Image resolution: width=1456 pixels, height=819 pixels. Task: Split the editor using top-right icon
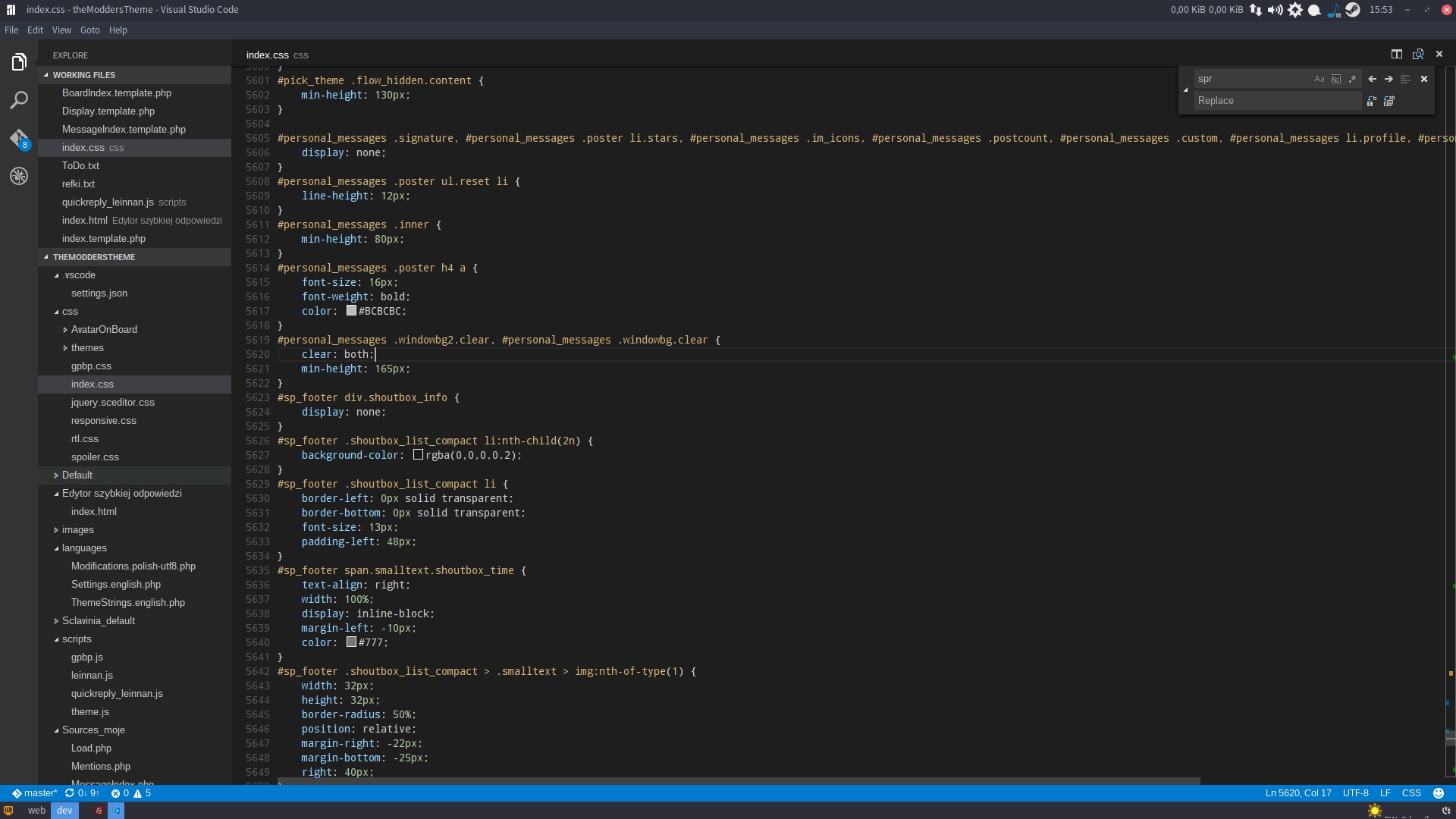pyautogui.click(x=1396, y=54)
